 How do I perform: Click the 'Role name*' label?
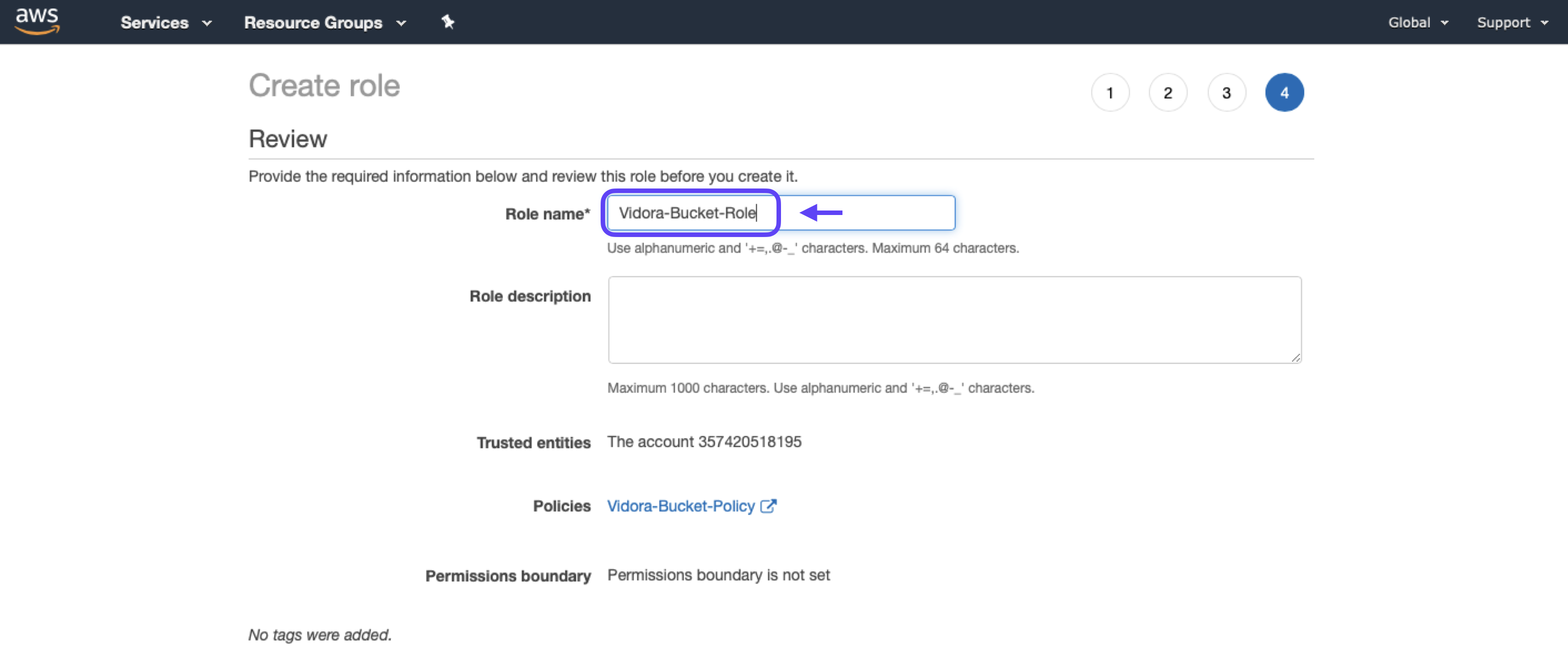[x=547, y=213]
